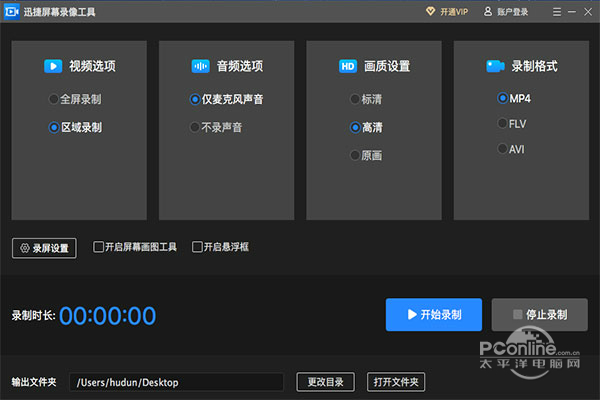Click the 录制格式 camera icon
Viewport: 600px width, 400px height.
coord(495,66)
